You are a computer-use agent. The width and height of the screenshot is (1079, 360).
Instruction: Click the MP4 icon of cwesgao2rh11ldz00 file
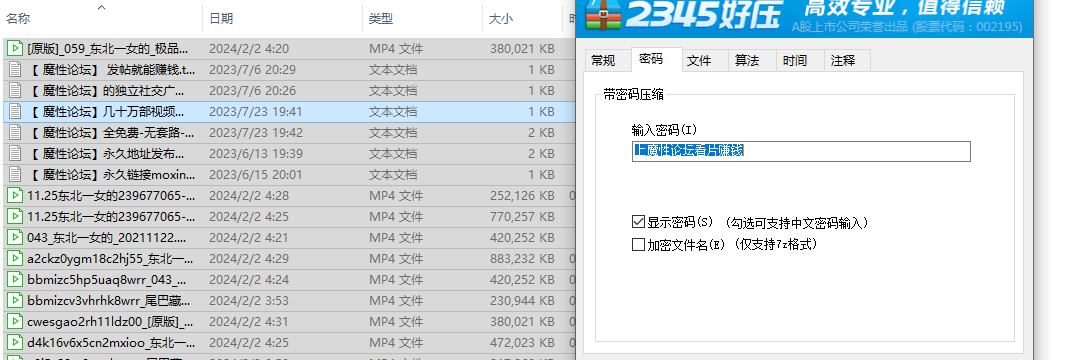[14, 321]
